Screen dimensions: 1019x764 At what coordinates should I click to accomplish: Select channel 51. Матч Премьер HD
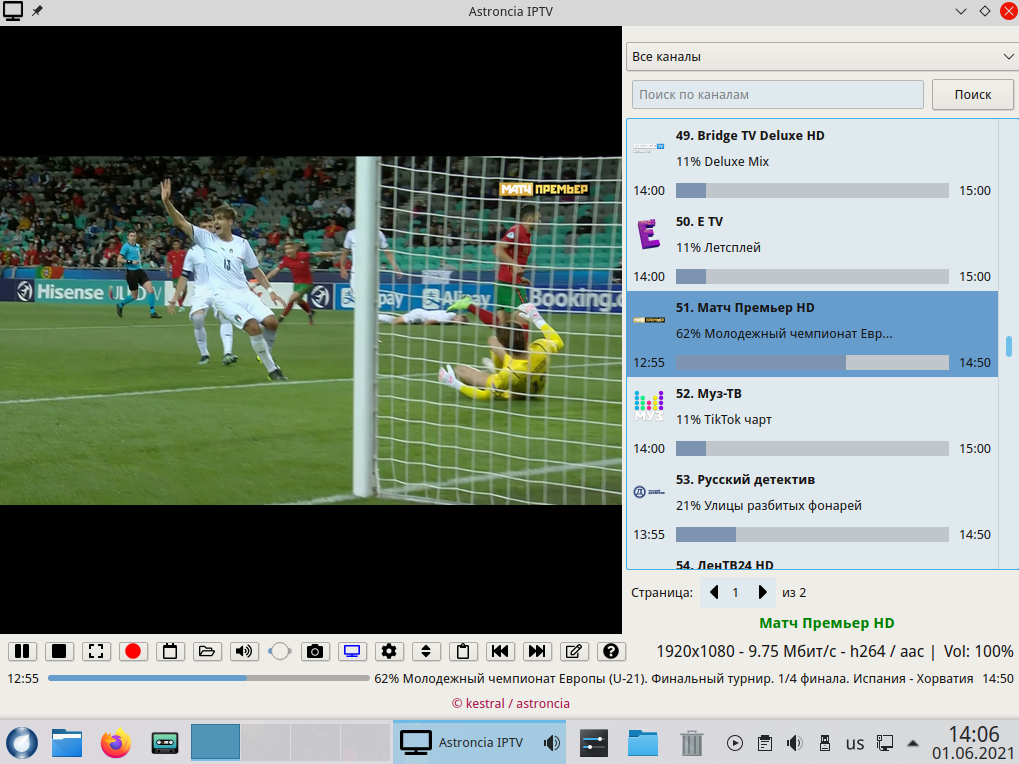tap(812, 334)
